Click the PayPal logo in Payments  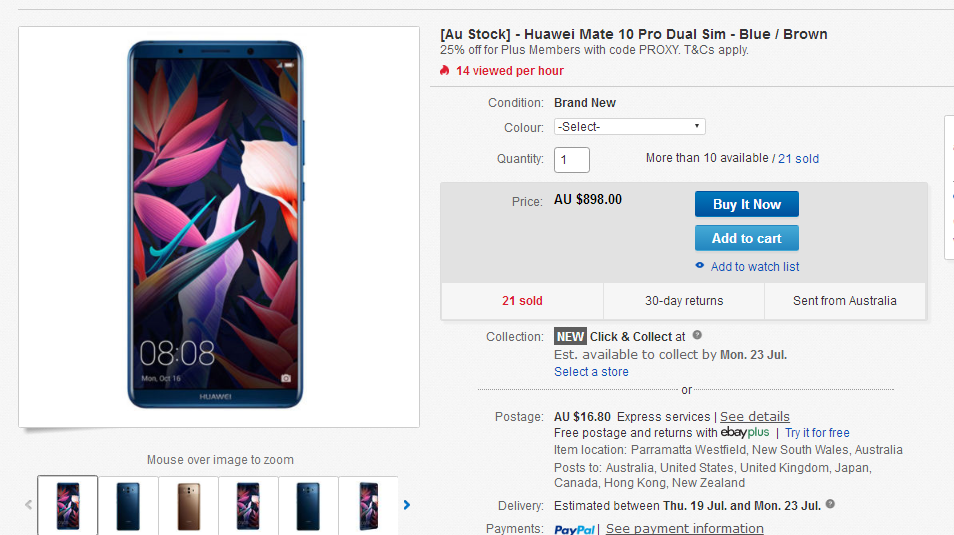point(574,530)
